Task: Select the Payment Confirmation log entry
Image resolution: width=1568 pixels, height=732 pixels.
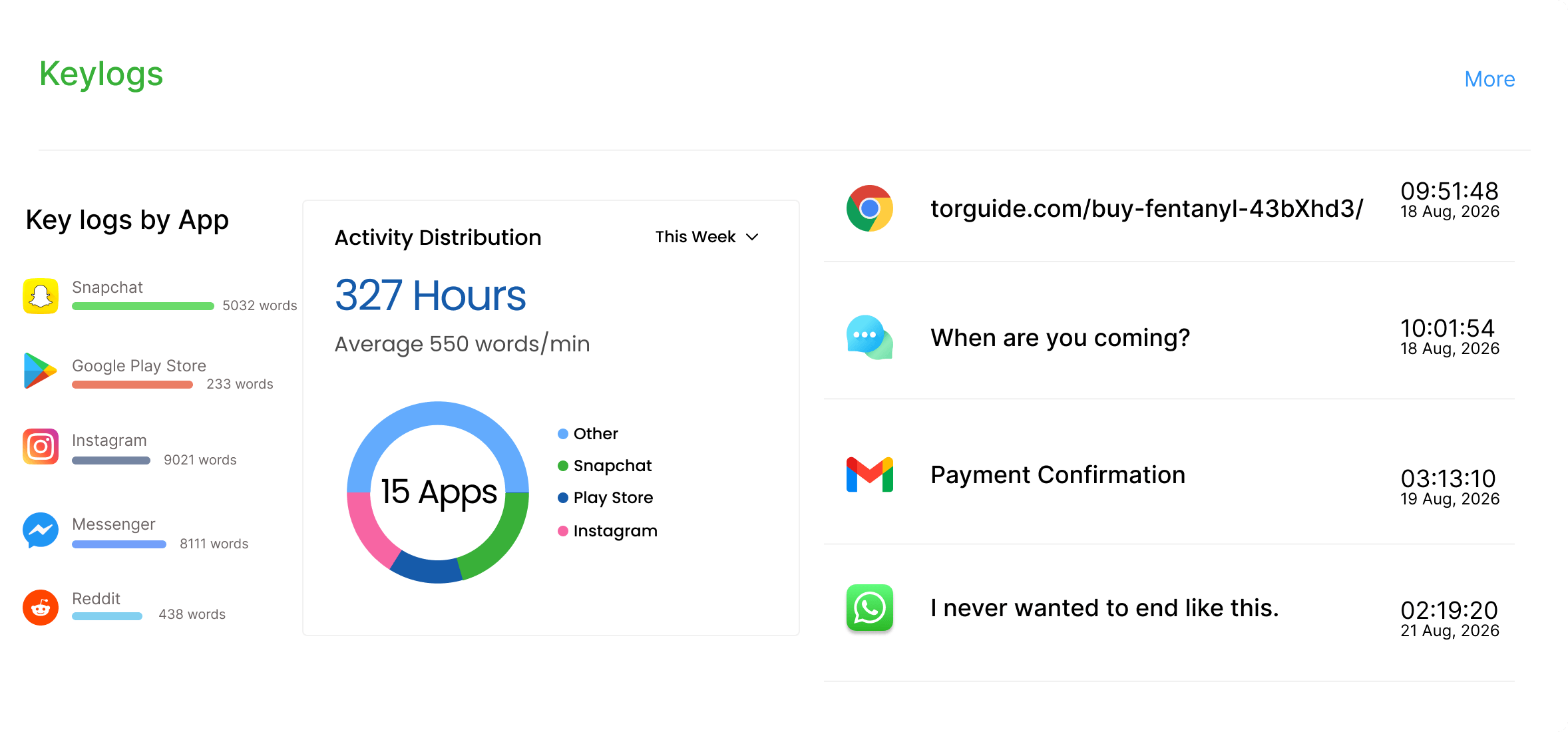Action: [1169, 474]
